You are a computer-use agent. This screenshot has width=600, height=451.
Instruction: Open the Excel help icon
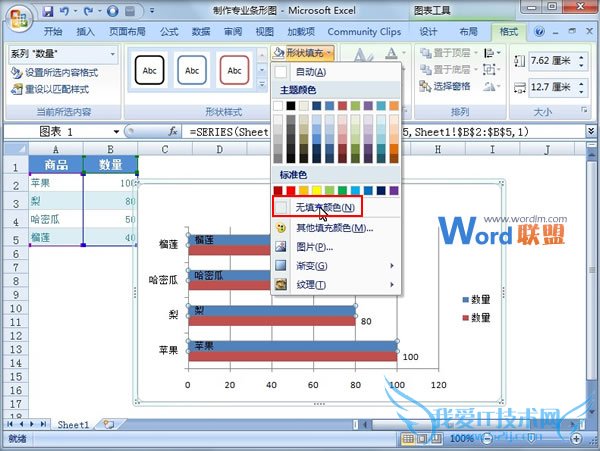coord(540,31)
